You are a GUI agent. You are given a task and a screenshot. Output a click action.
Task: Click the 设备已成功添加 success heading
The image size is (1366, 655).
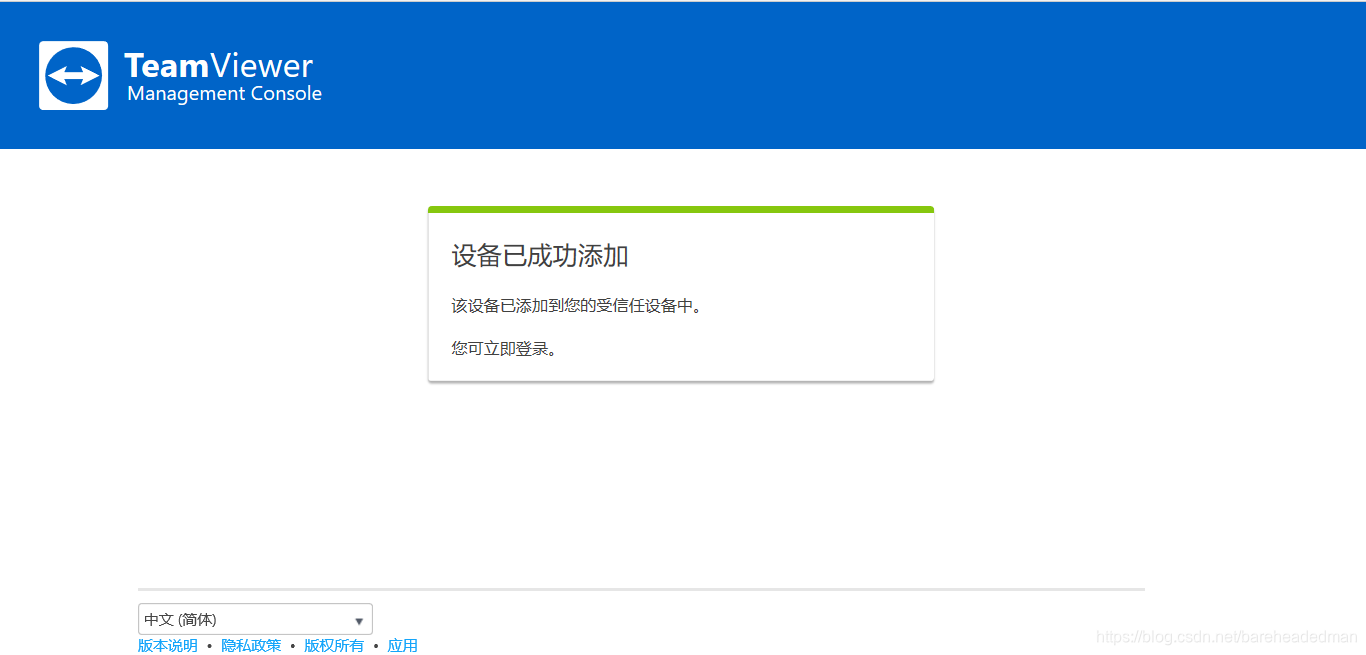click(541, 256)
